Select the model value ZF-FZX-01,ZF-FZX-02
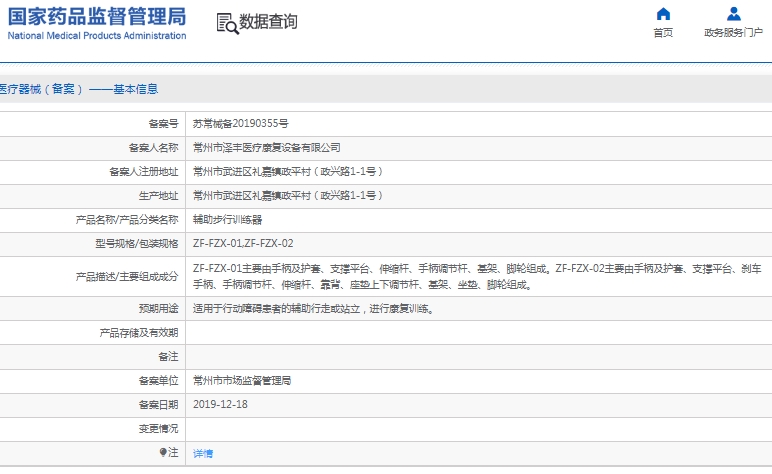The width and height of the screenshot is (772, 474). click(x=243, y=244)
